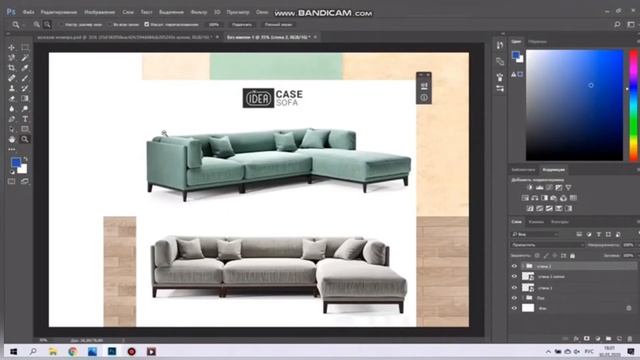Toggle the scrubby zoom checkbox
Image resolution: width=640 pixels, height=360 pixels.
(147, 24)
